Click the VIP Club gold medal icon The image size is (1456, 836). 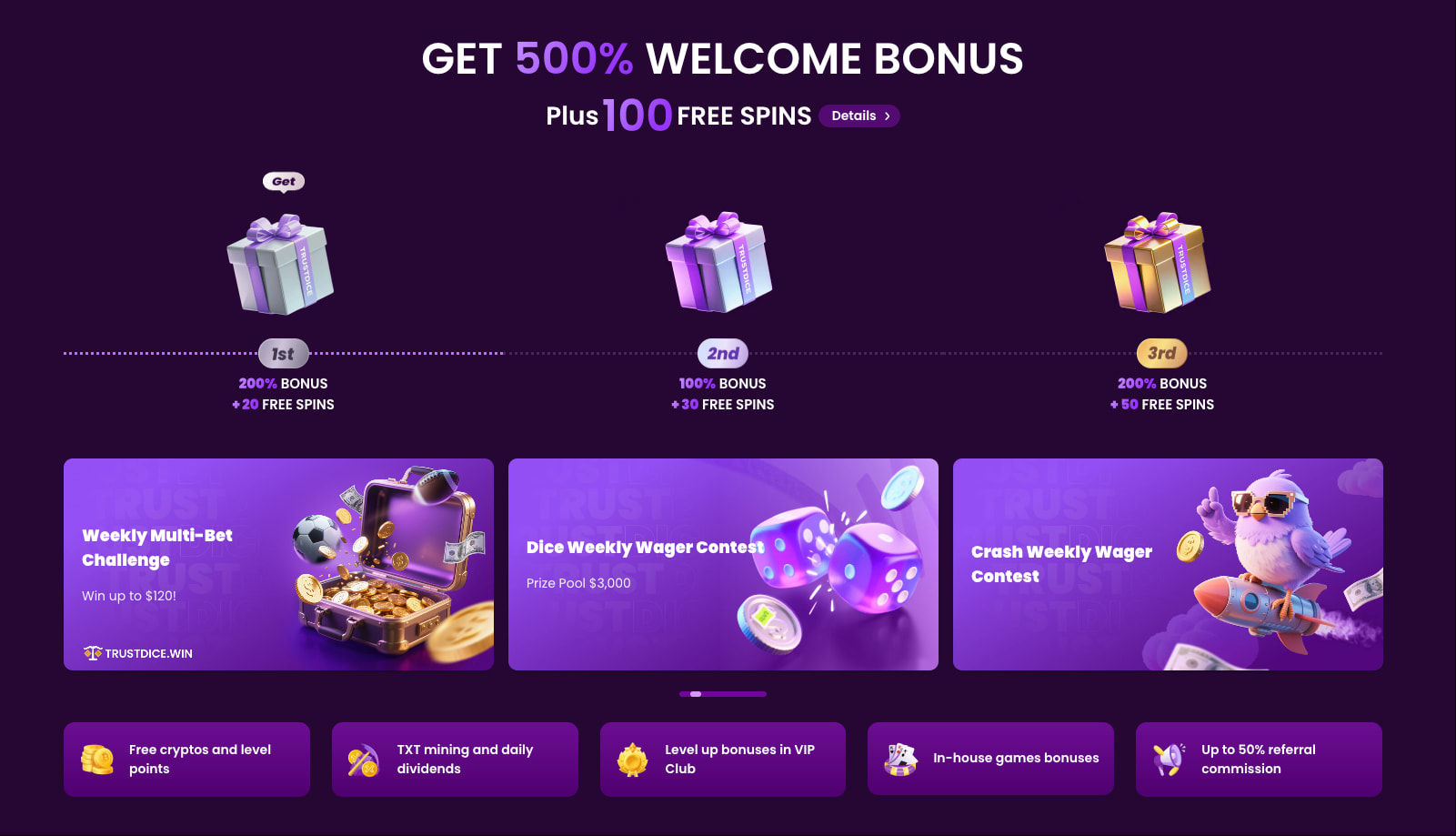pyautogui.click(x=632, y=760)
